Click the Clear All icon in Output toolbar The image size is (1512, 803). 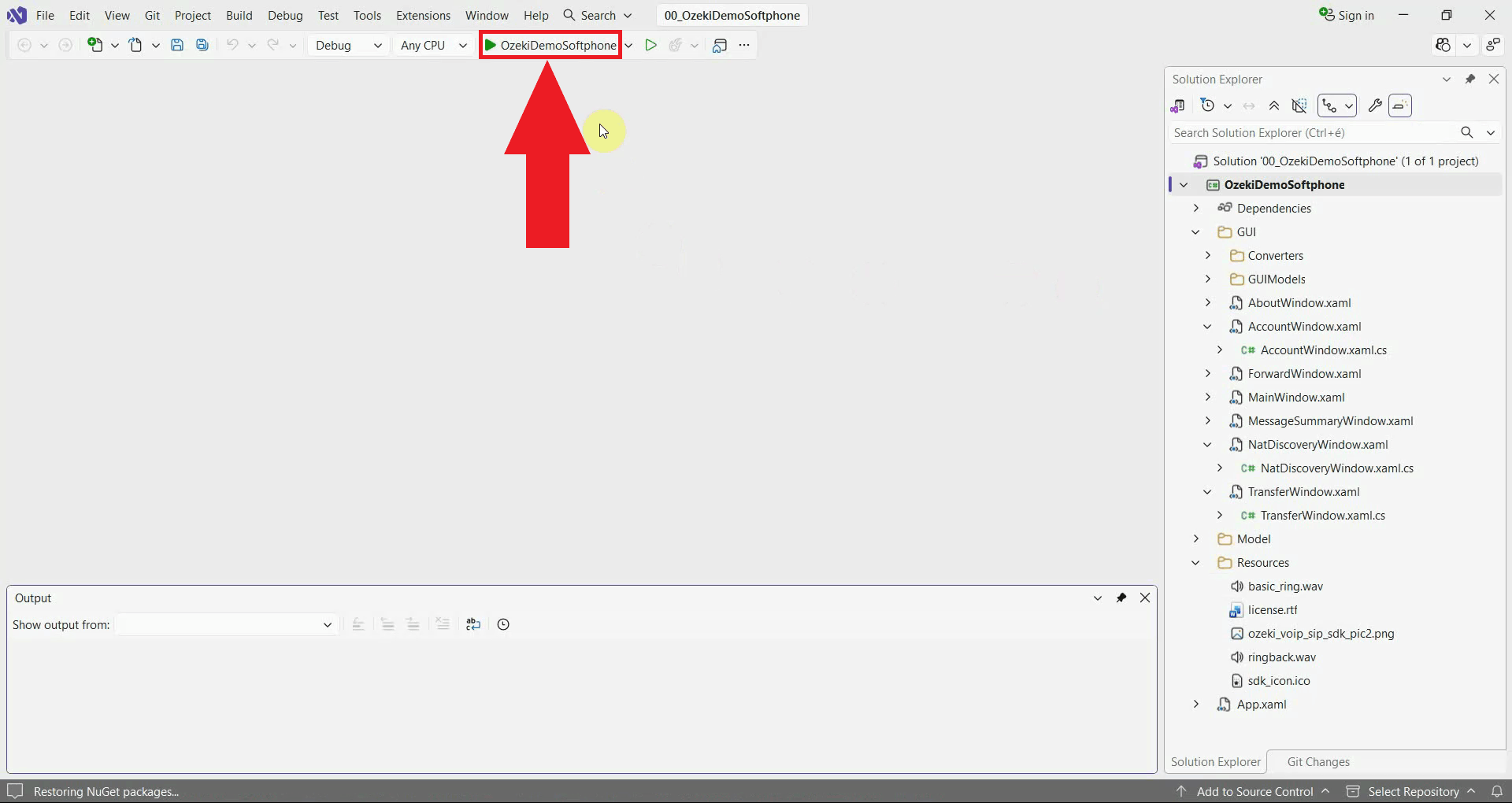pos(443,624)
